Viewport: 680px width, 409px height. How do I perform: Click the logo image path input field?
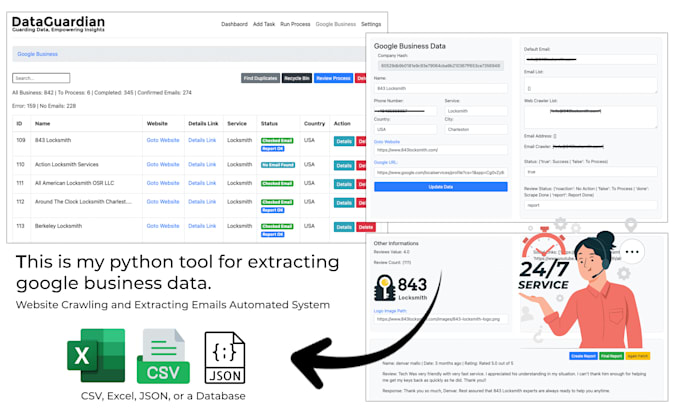click(441, 319)
